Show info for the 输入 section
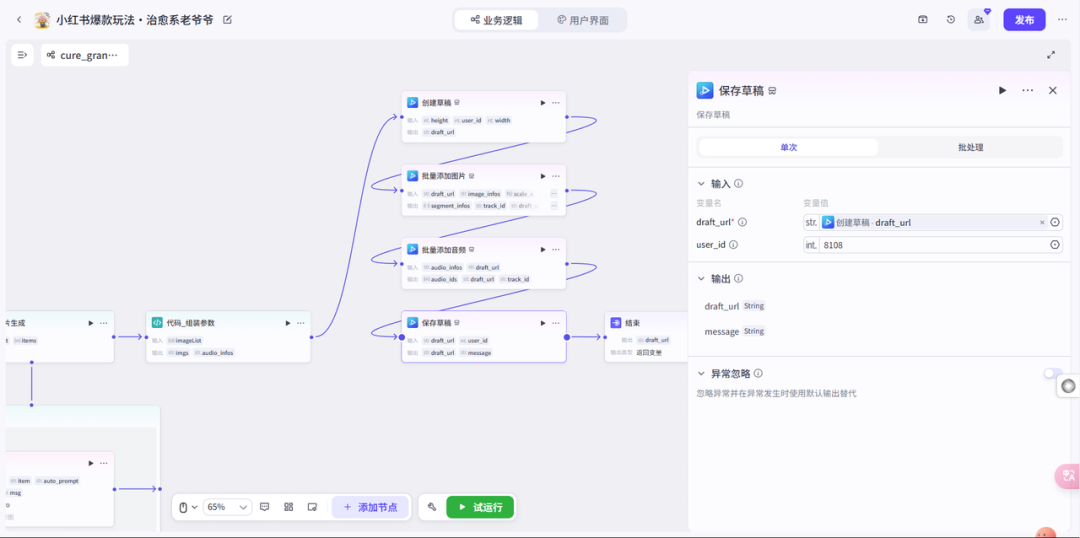1080x538 pixels. click(738, 184)
